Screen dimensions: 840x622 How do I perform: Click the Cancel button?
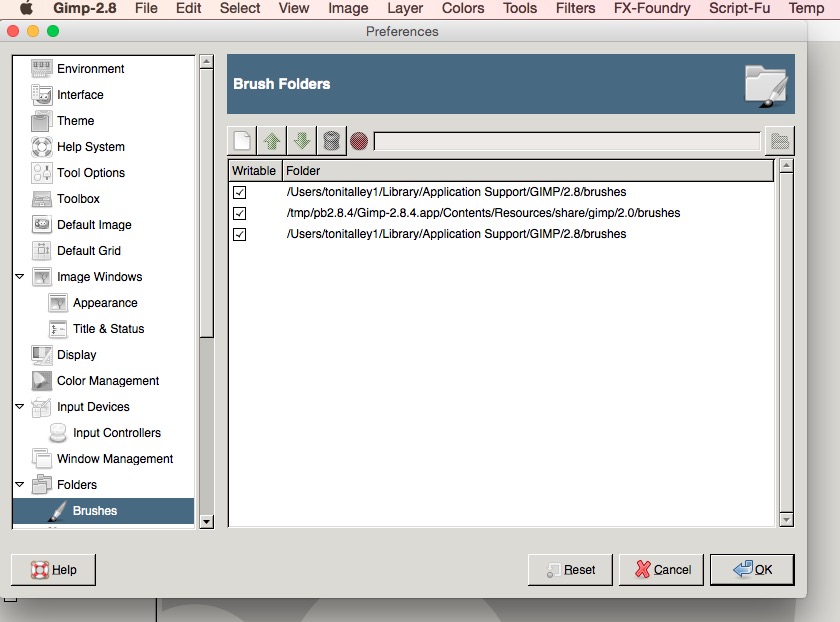point(661,569)
